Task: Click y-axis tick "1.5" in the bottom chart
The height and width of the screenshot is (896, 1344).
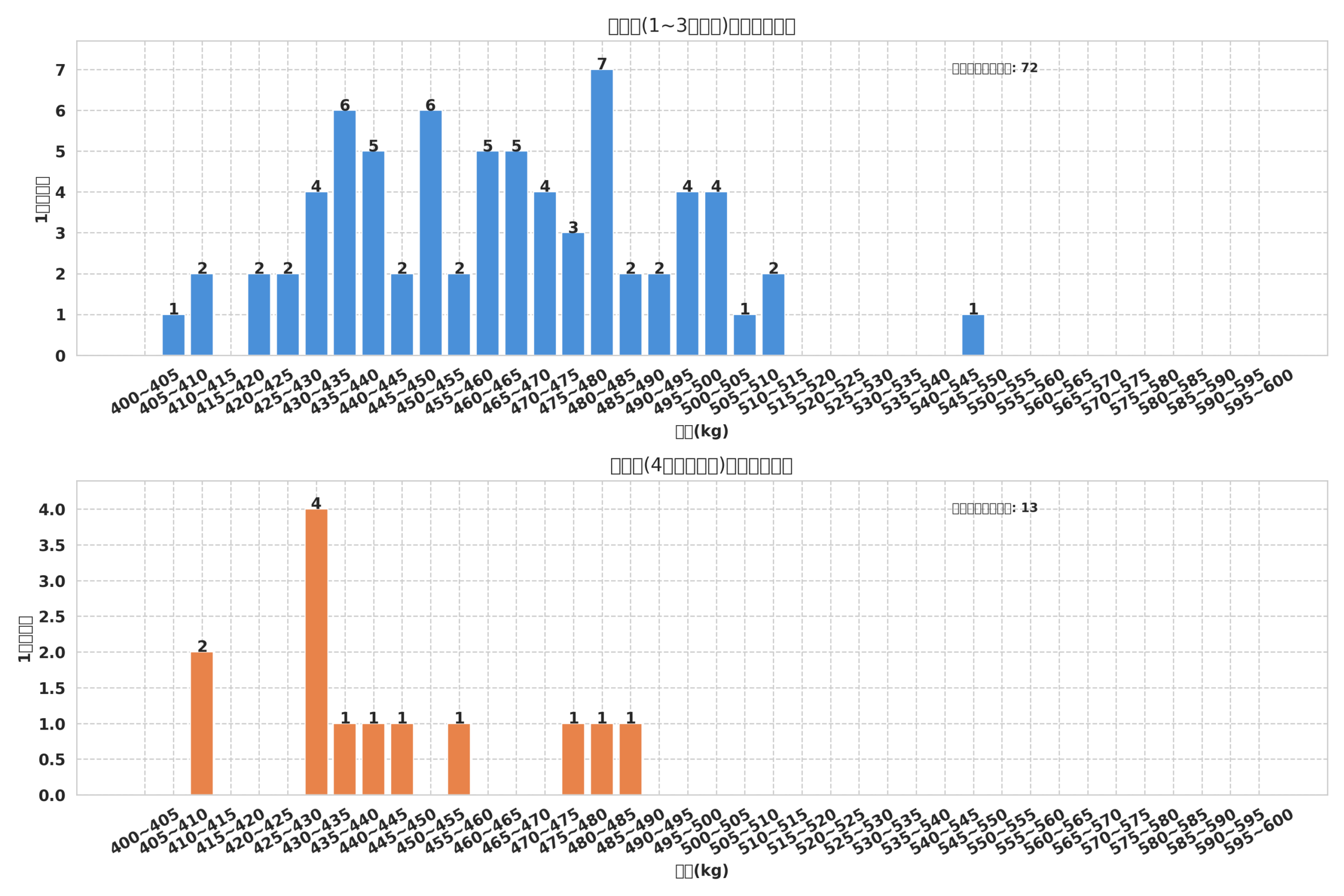Action: 52,689
